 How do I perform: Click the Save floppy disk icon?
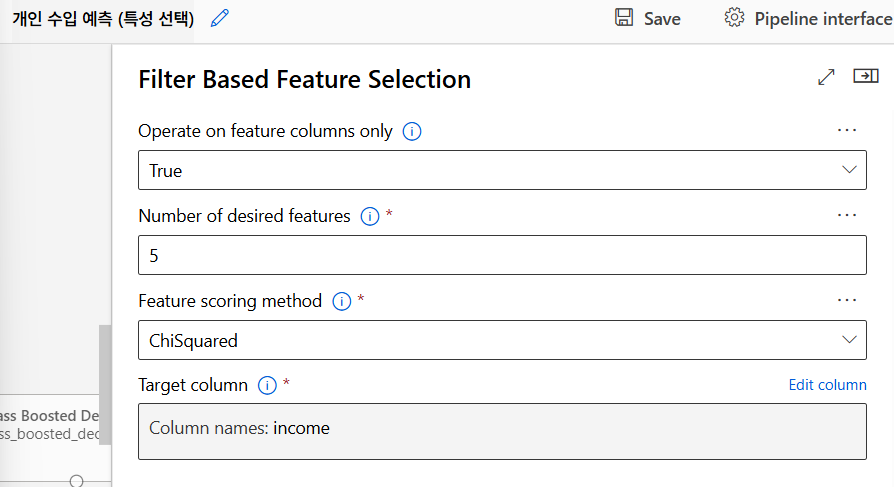pyautogui.click(x=624, y=18)
